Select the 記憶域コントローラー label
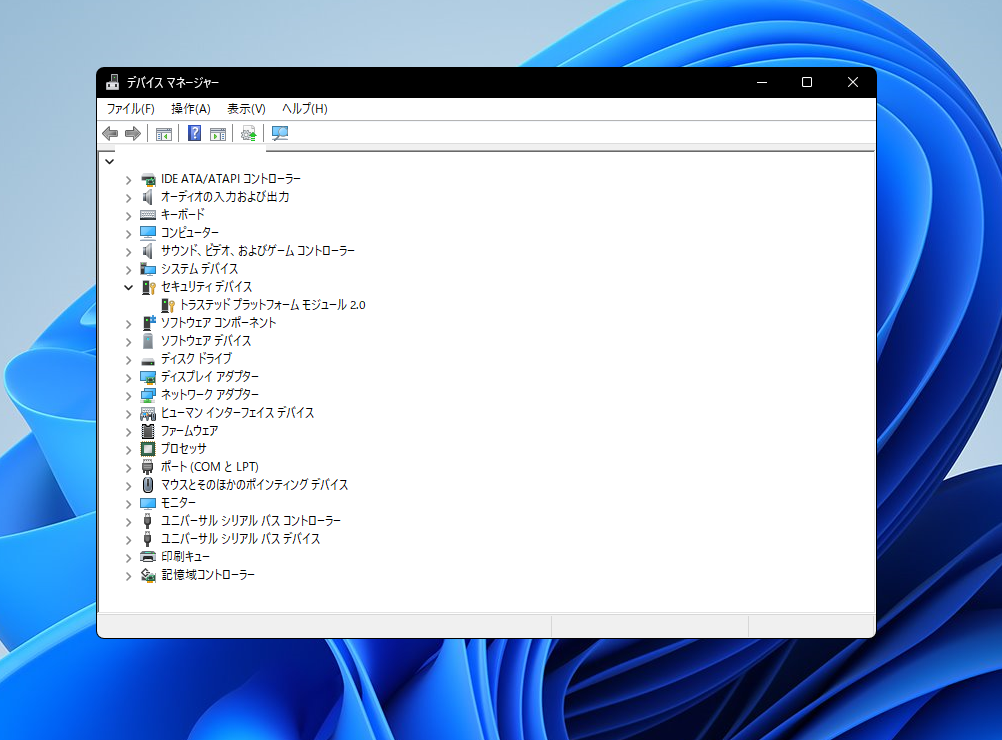Image resolution: width=1002 pixels, height=740 pixels. click(x=208, y=575)
